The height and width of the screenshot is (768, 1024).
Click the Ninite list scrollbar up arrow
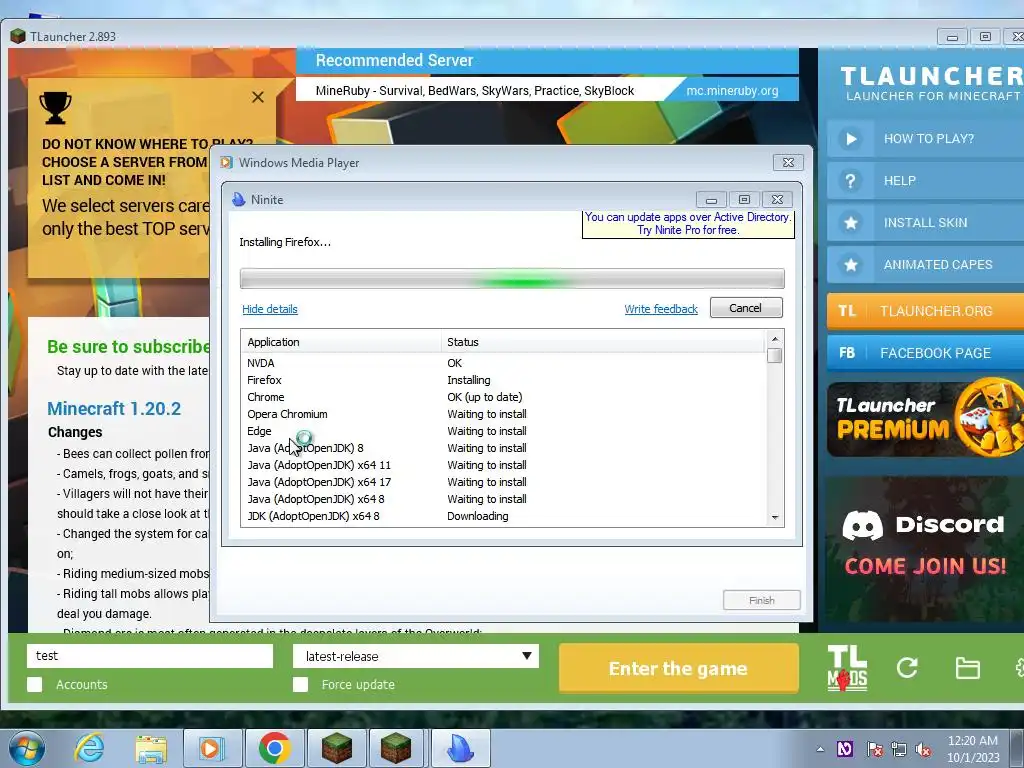point(775,339)
